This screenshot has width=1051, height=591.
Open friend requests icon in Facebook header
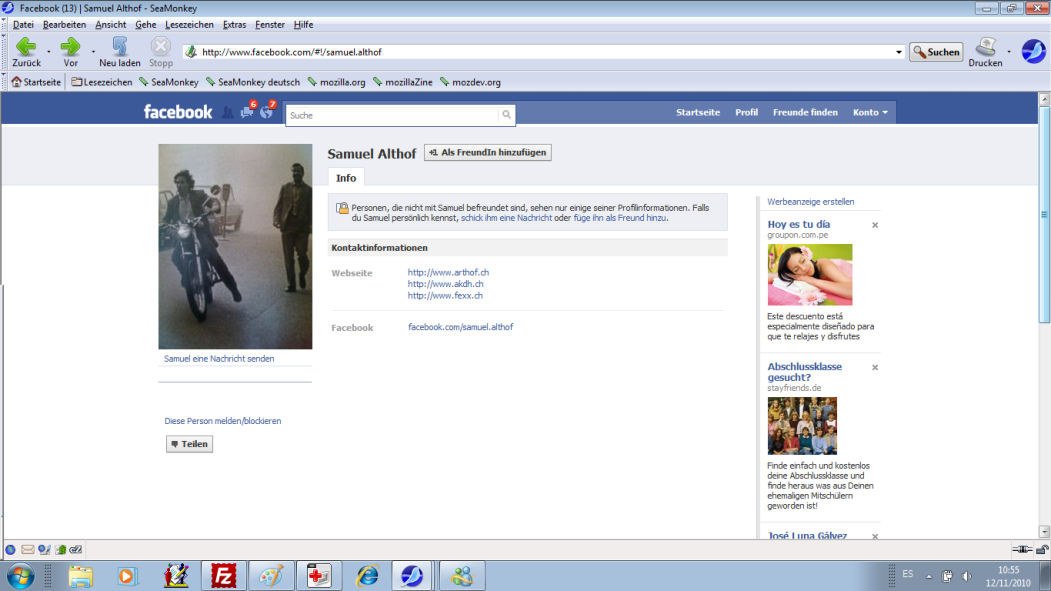229,112
